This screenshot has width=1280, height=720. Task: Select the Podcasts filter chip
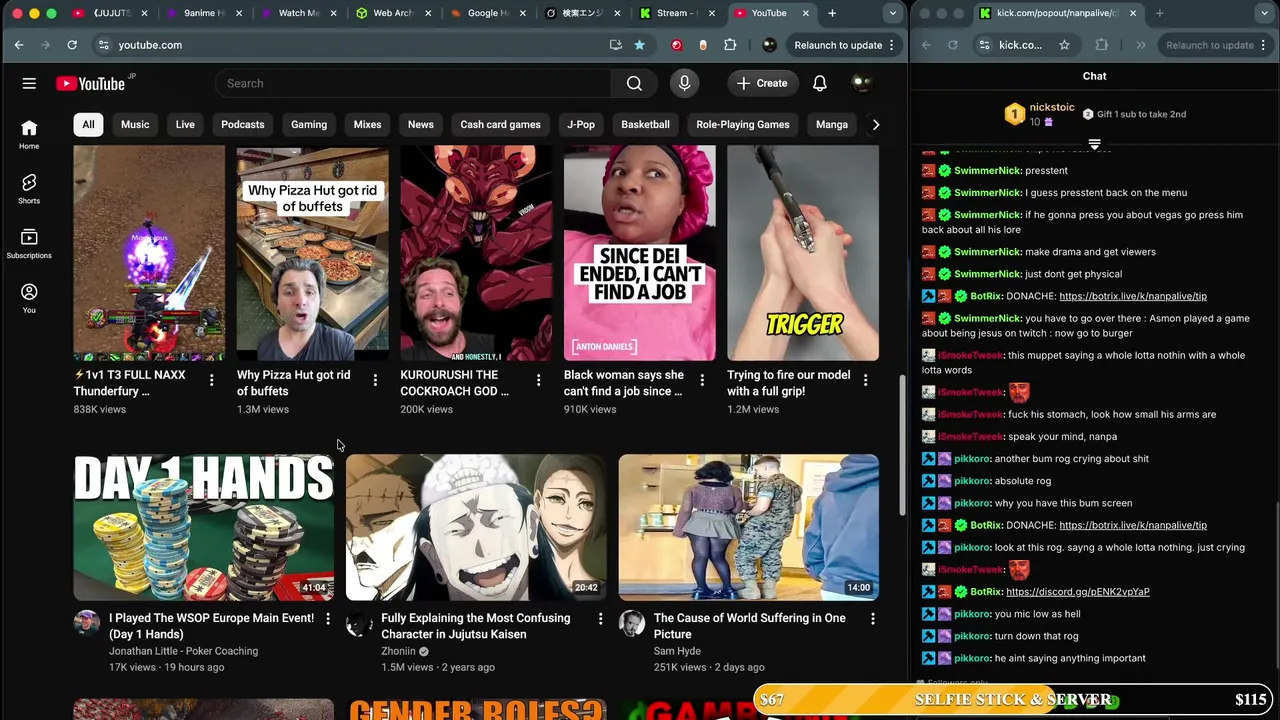243,125
